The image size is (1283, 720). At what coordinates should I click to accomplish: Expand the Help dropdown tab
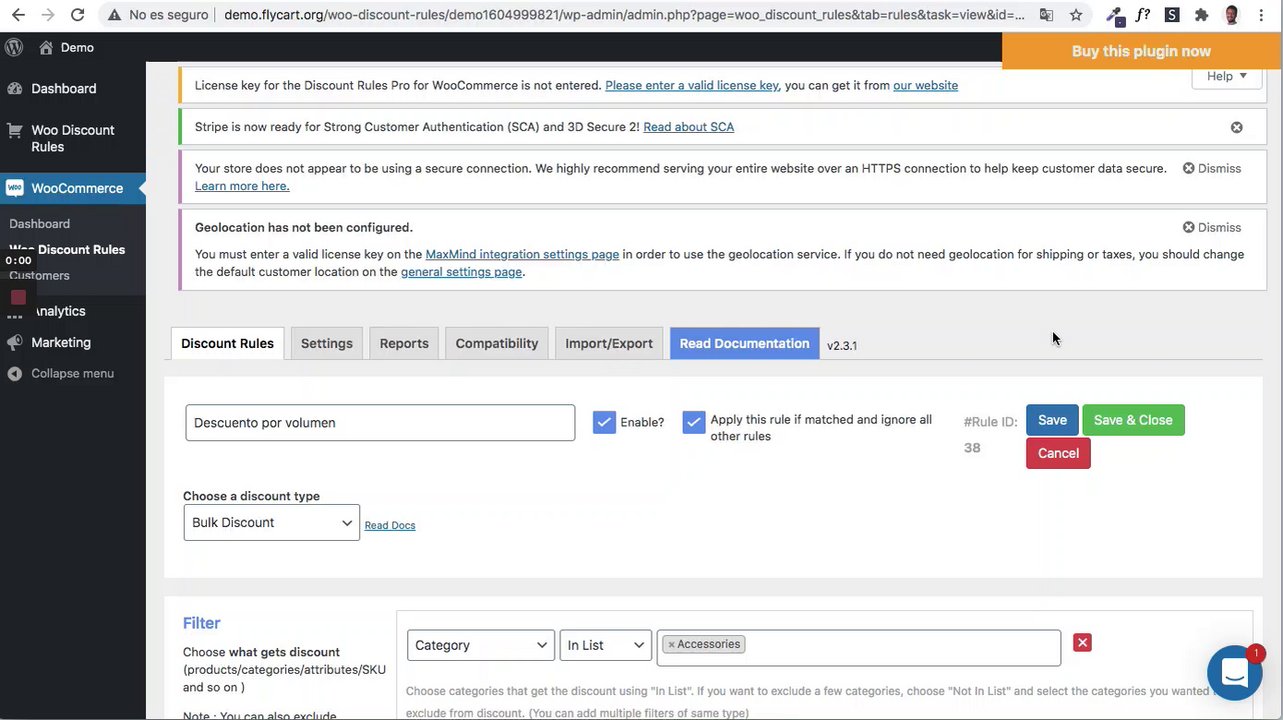[x=1227, y=77]
